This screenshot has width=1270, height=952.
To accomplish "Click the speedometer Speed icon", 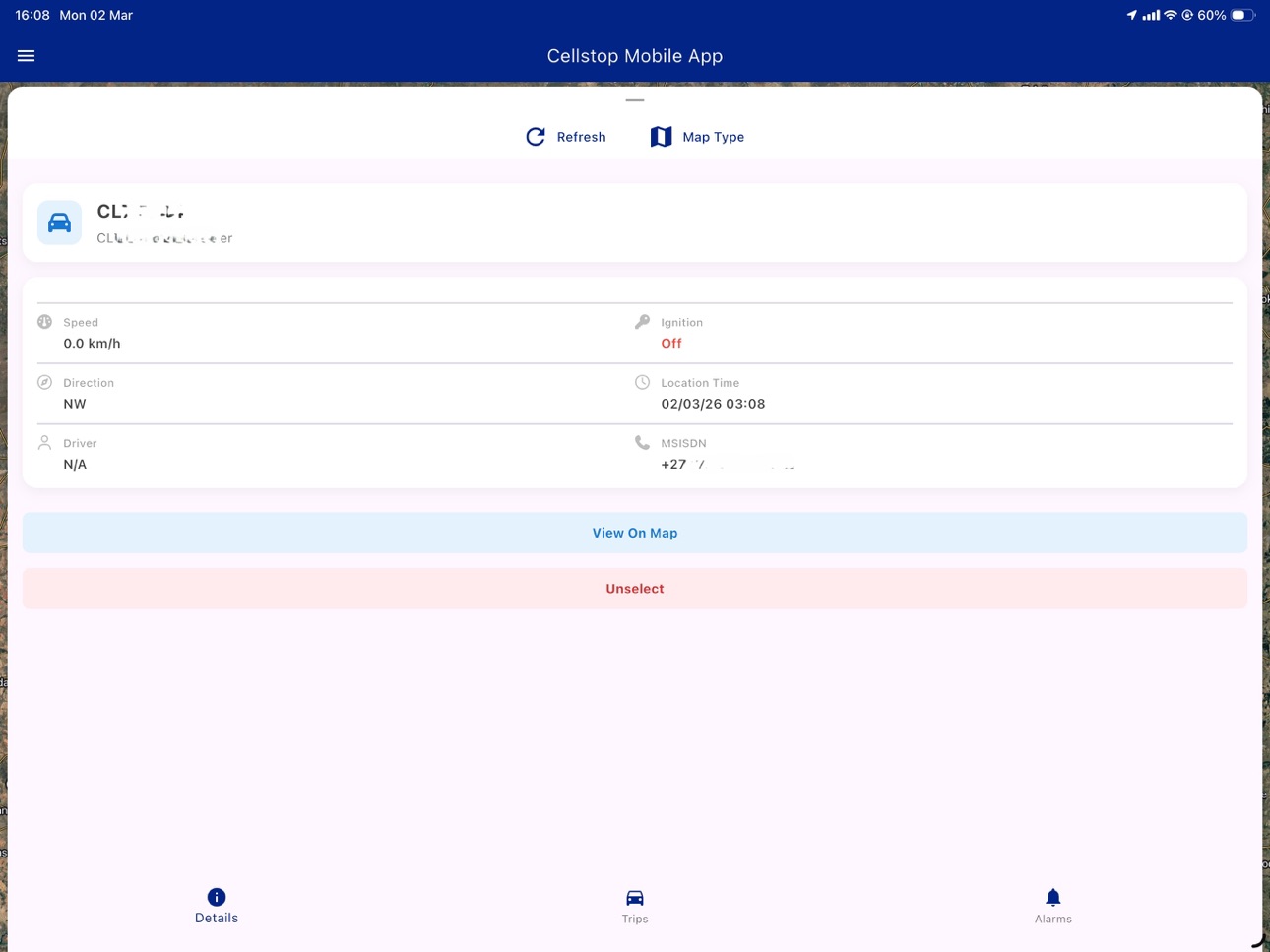I will [44, 322].
